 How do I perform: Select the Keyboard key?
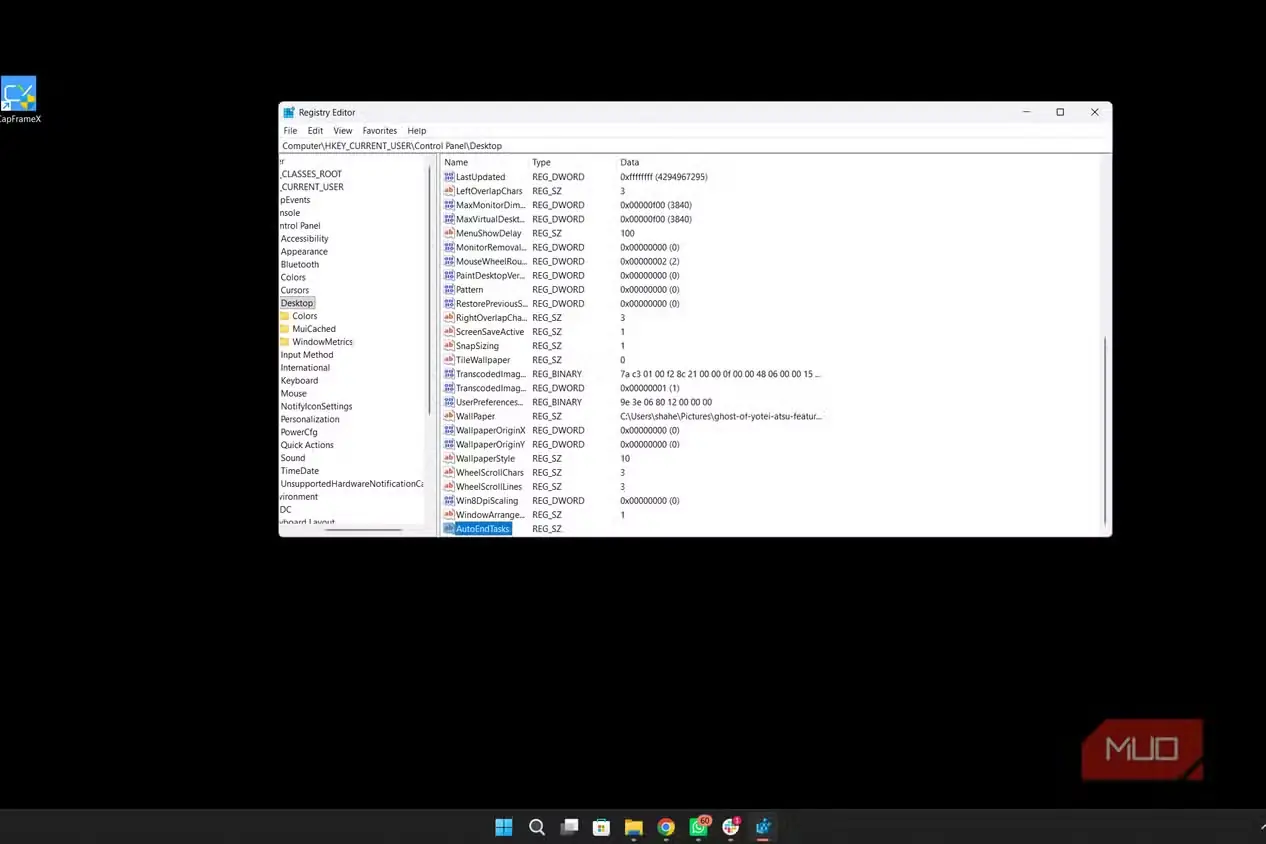(299, 381)
